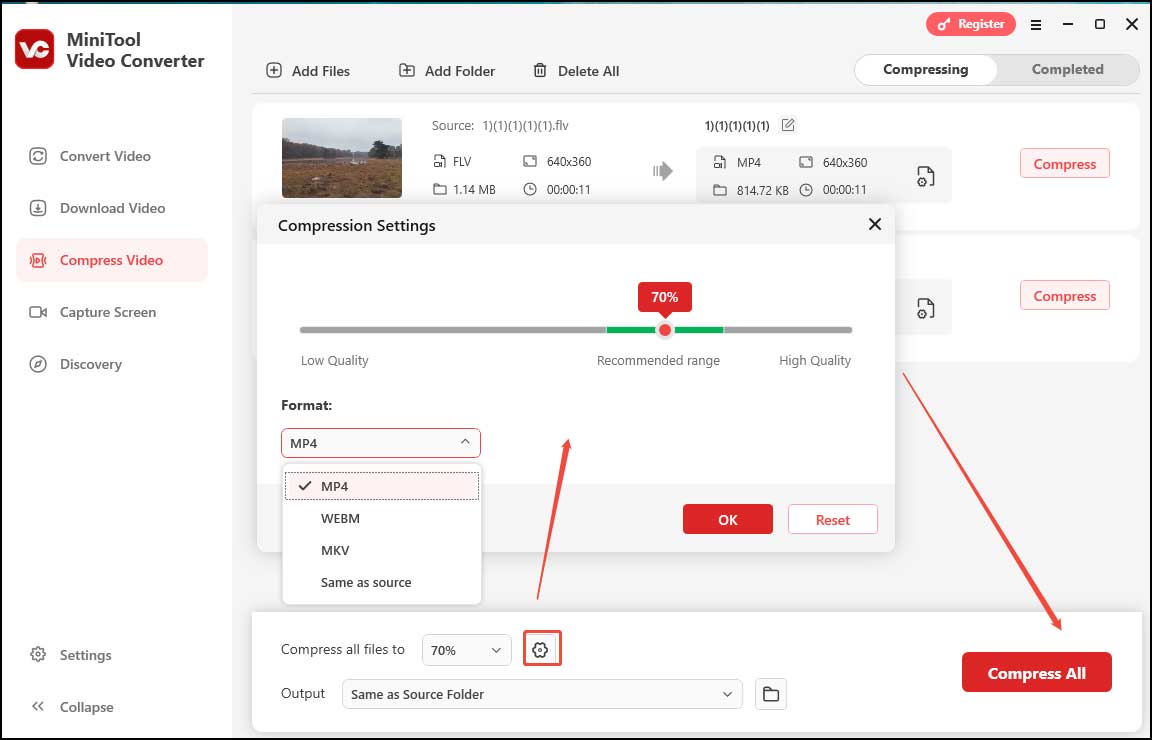Browse output folder icon

pyautogui.click(x=771, y=694)
